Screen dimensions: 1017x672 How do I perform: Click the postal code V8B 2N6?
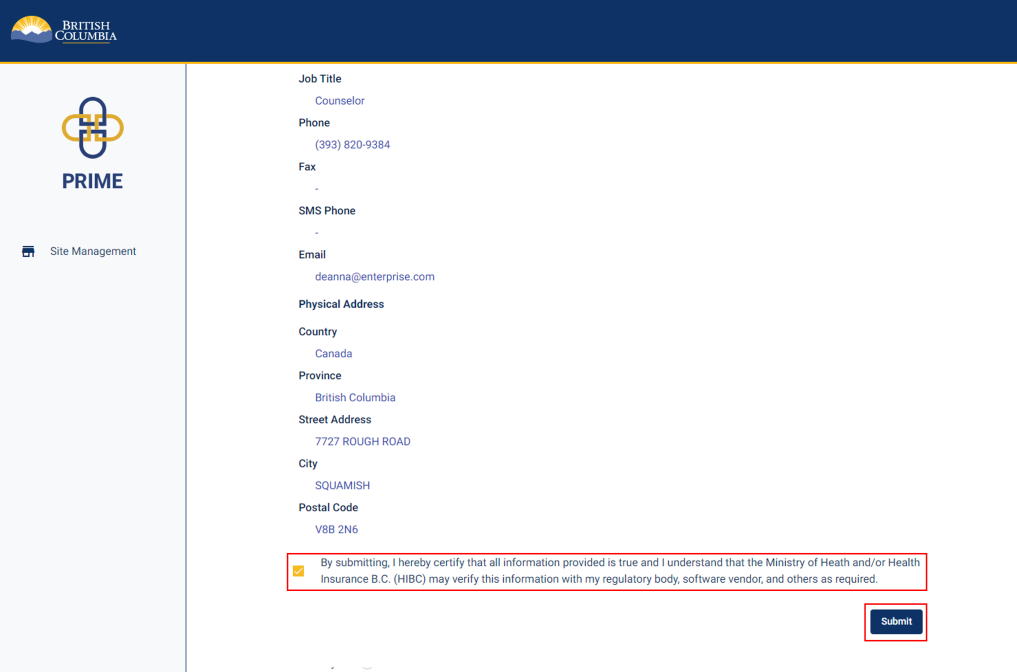[x=336, y=530]
